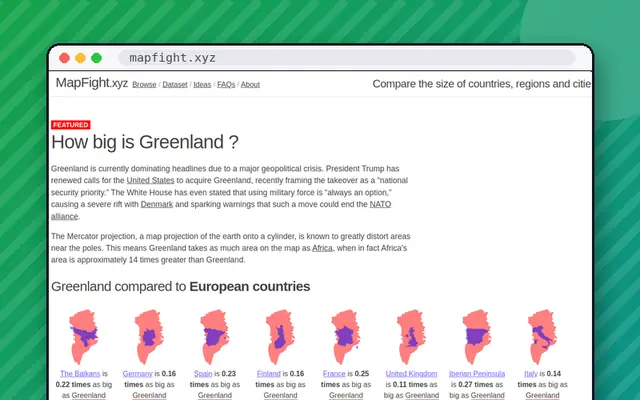Open the France comparison map thumbnail
Viewport: 640px width, 400px height.
[346, 337]
